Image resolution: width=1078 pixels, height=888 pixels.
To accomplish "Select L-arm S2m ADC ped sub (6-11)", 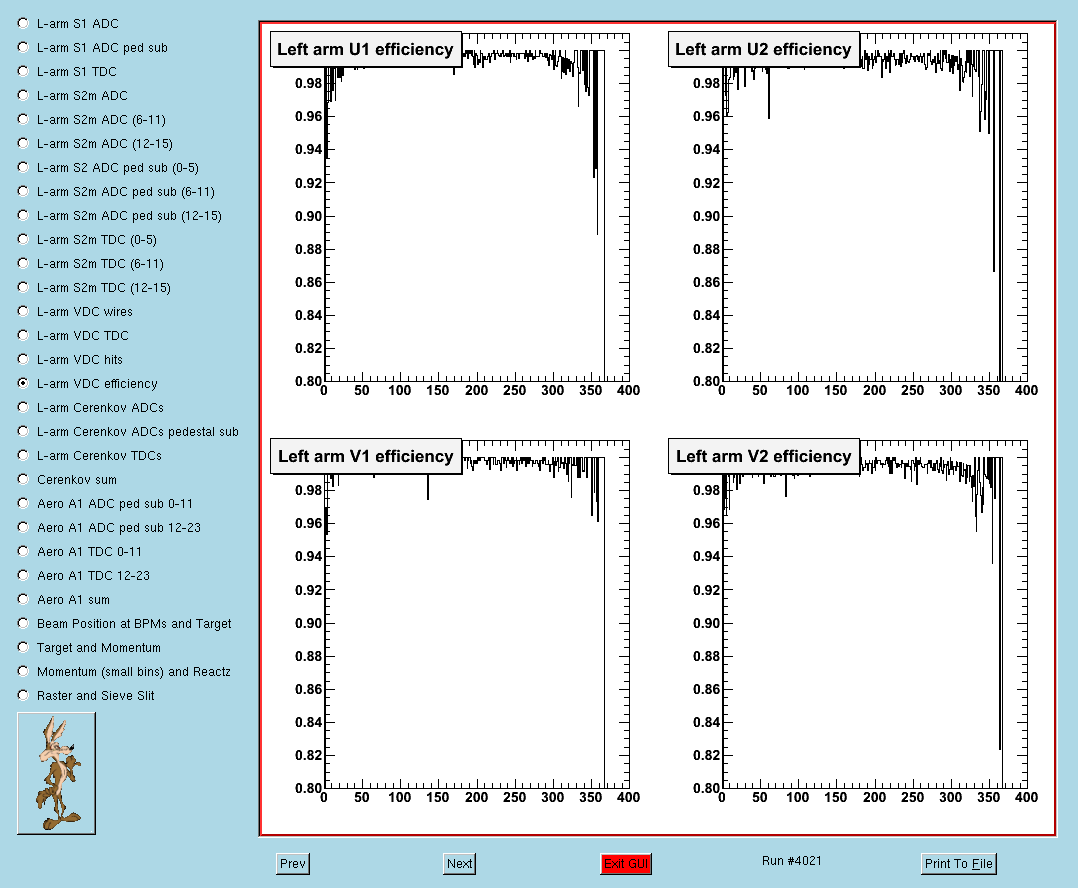I will point(23,192).
